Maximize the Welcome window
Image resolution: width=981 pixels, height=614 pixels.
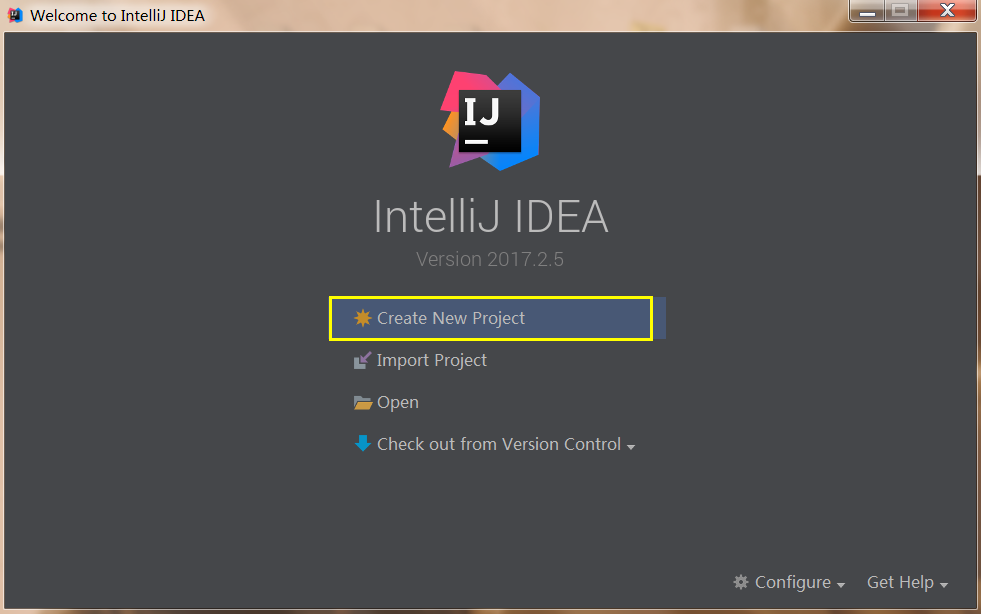coord(899,12)
